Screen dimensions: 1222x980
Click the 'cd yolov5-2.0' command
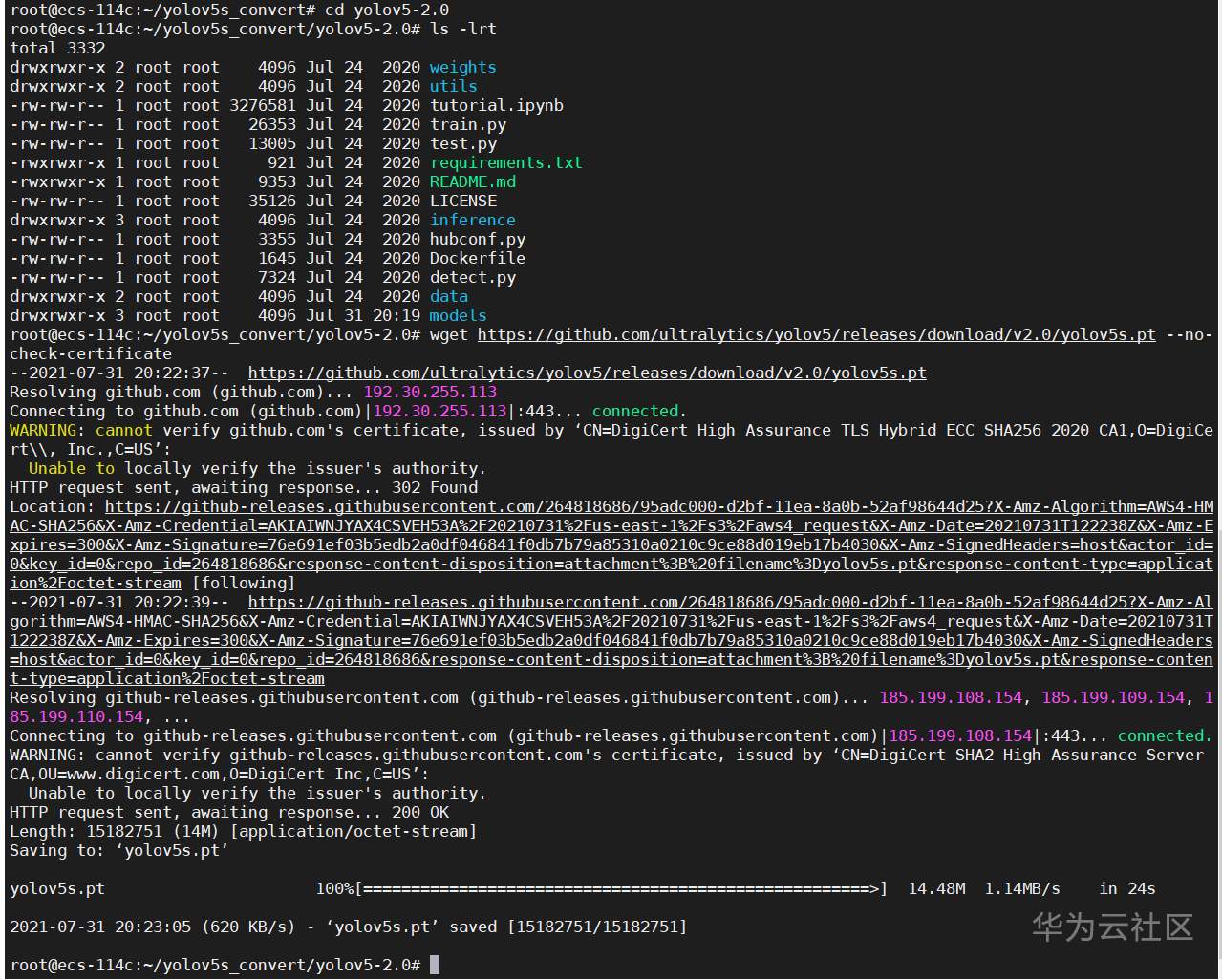[386, 10]
